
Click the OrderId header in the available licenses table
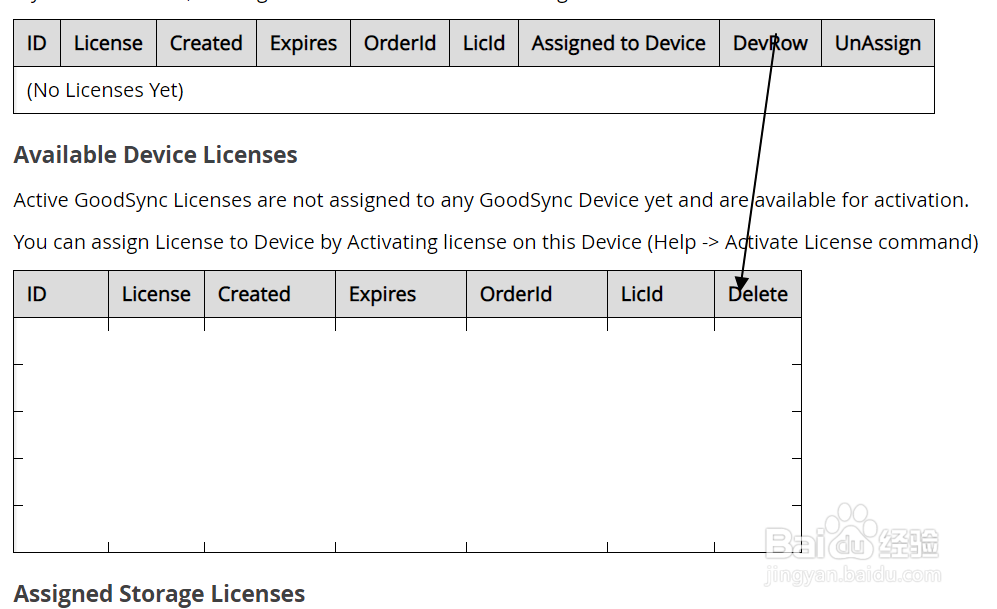click(537, 294)
